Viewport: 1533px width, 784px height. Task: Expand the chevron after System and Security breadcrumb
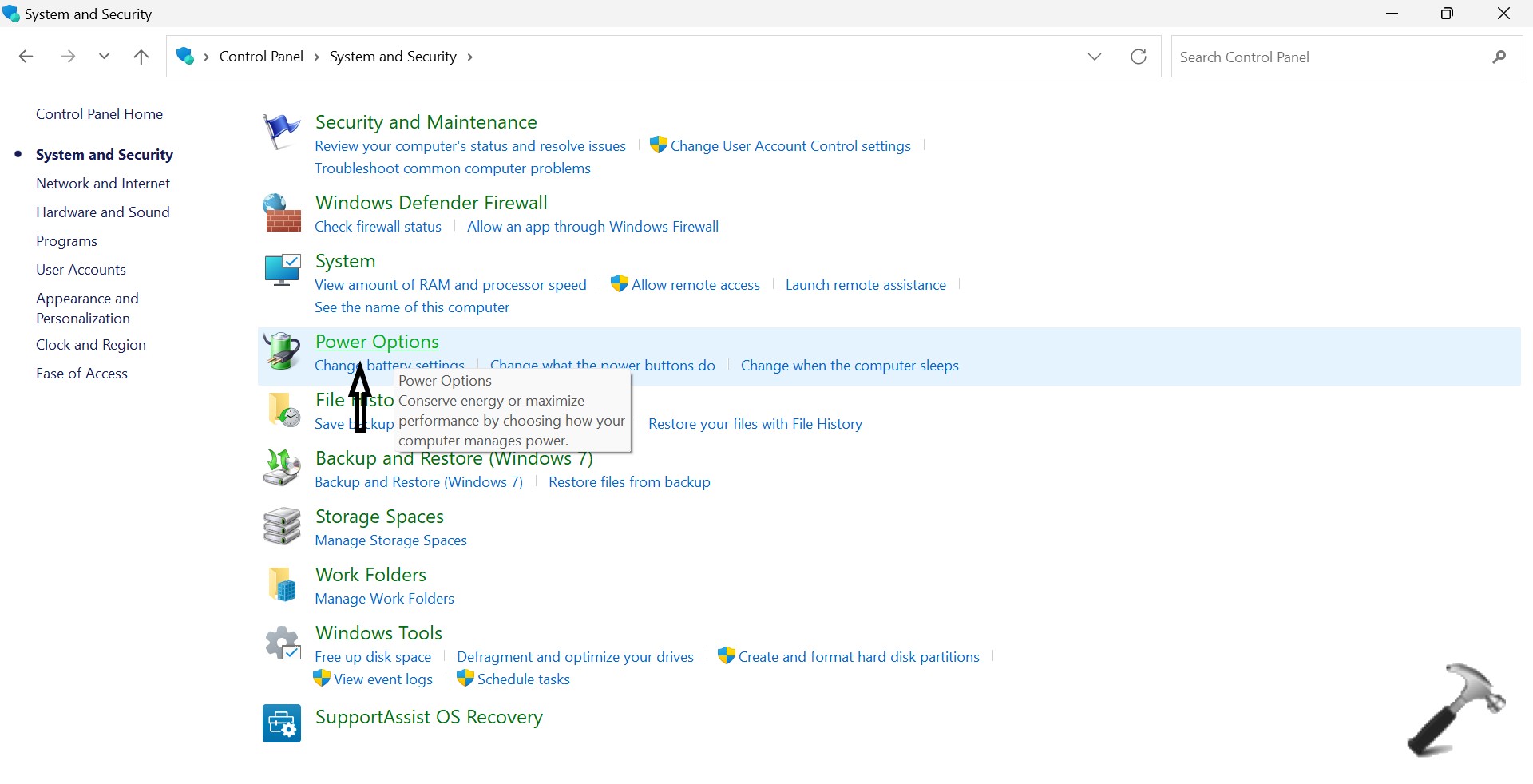point(470,57)
